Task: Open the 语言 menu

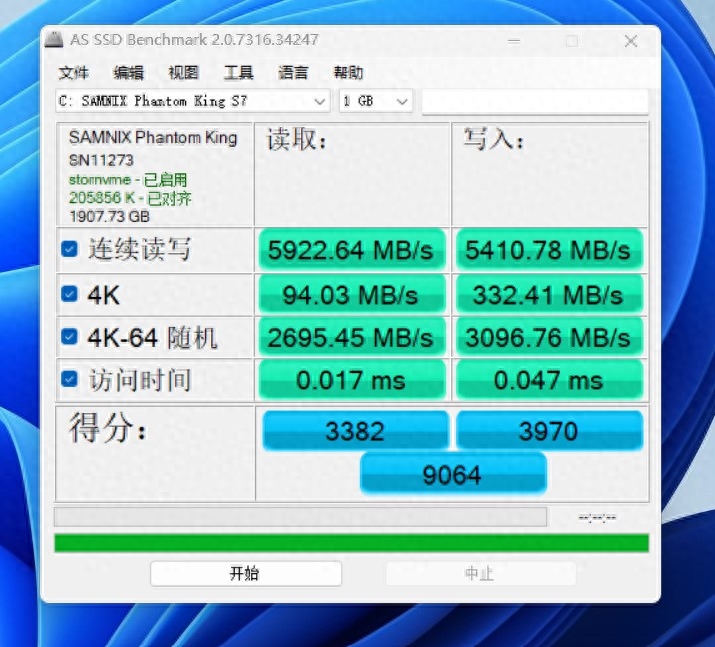Action: (x=293, y=72)
